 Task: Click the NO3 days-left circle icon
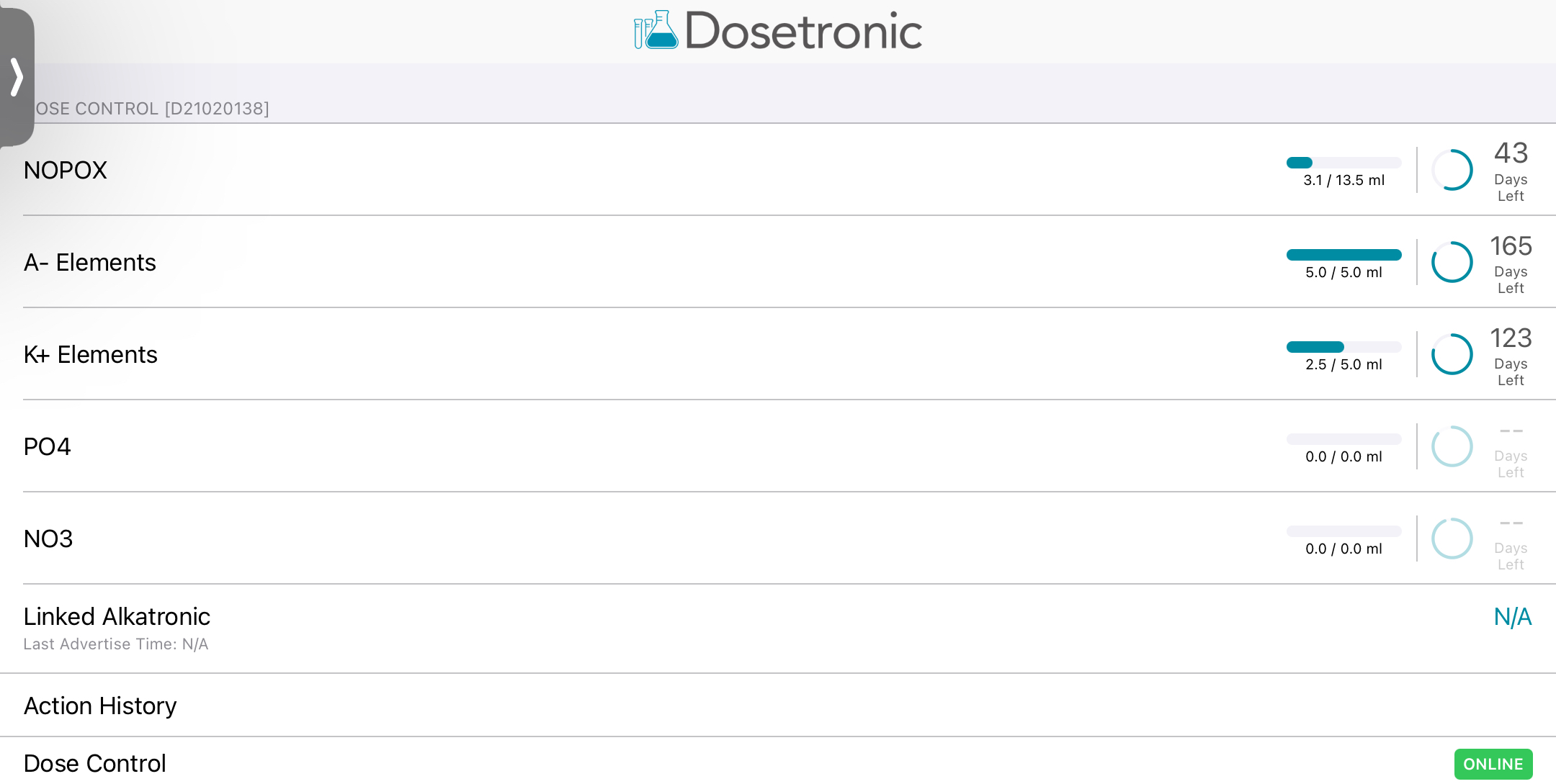(x=1452, y=539)
